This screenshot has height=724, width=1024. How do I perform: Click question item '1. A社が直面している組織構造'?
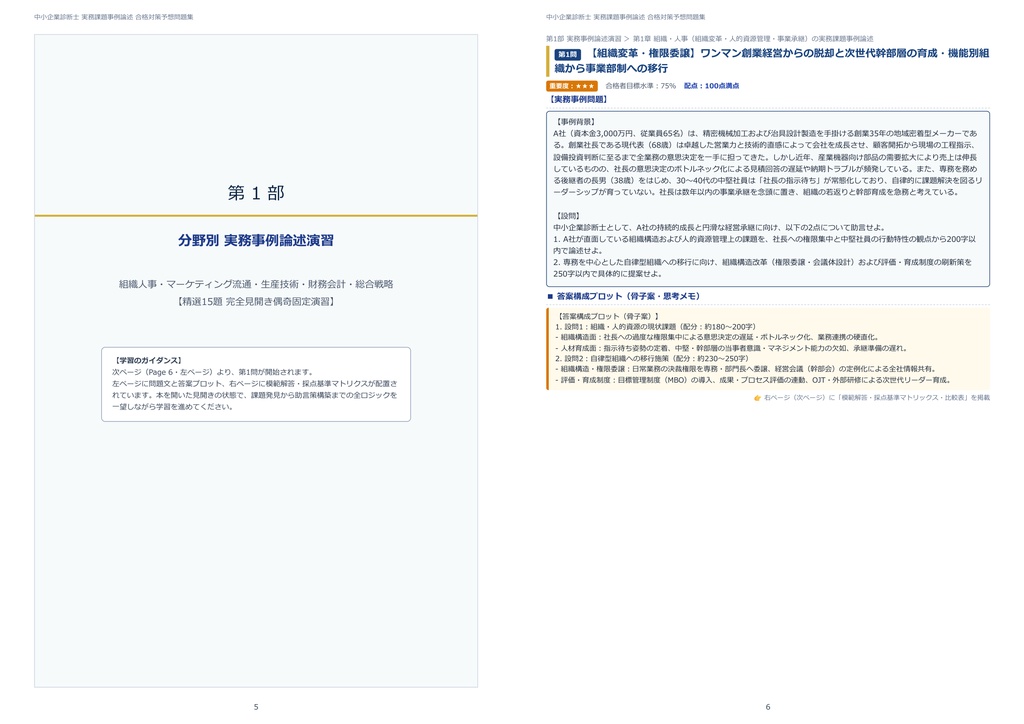tap(765, 245)
